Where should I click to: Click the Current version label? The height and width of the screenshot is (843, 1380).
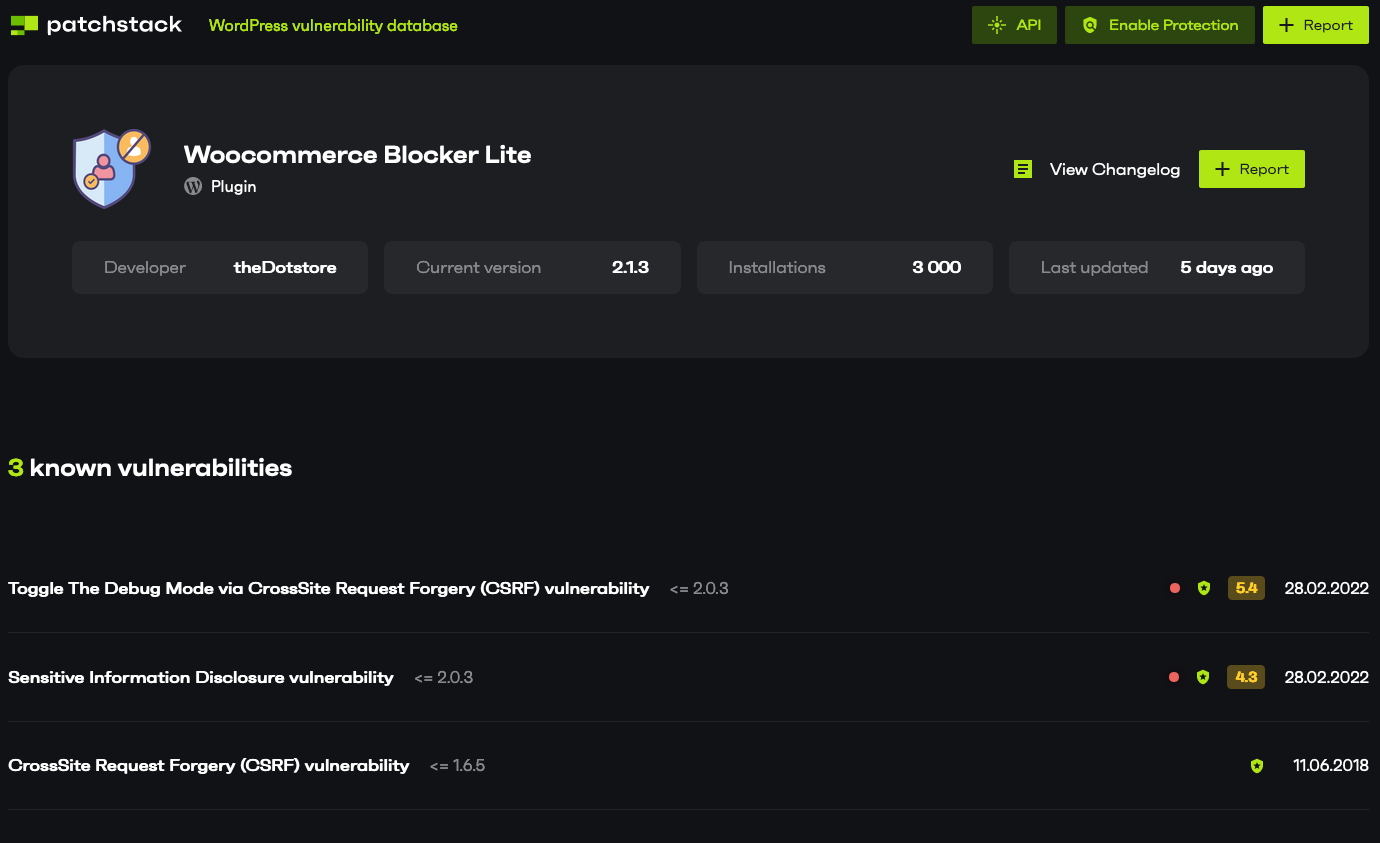(478, 267)
